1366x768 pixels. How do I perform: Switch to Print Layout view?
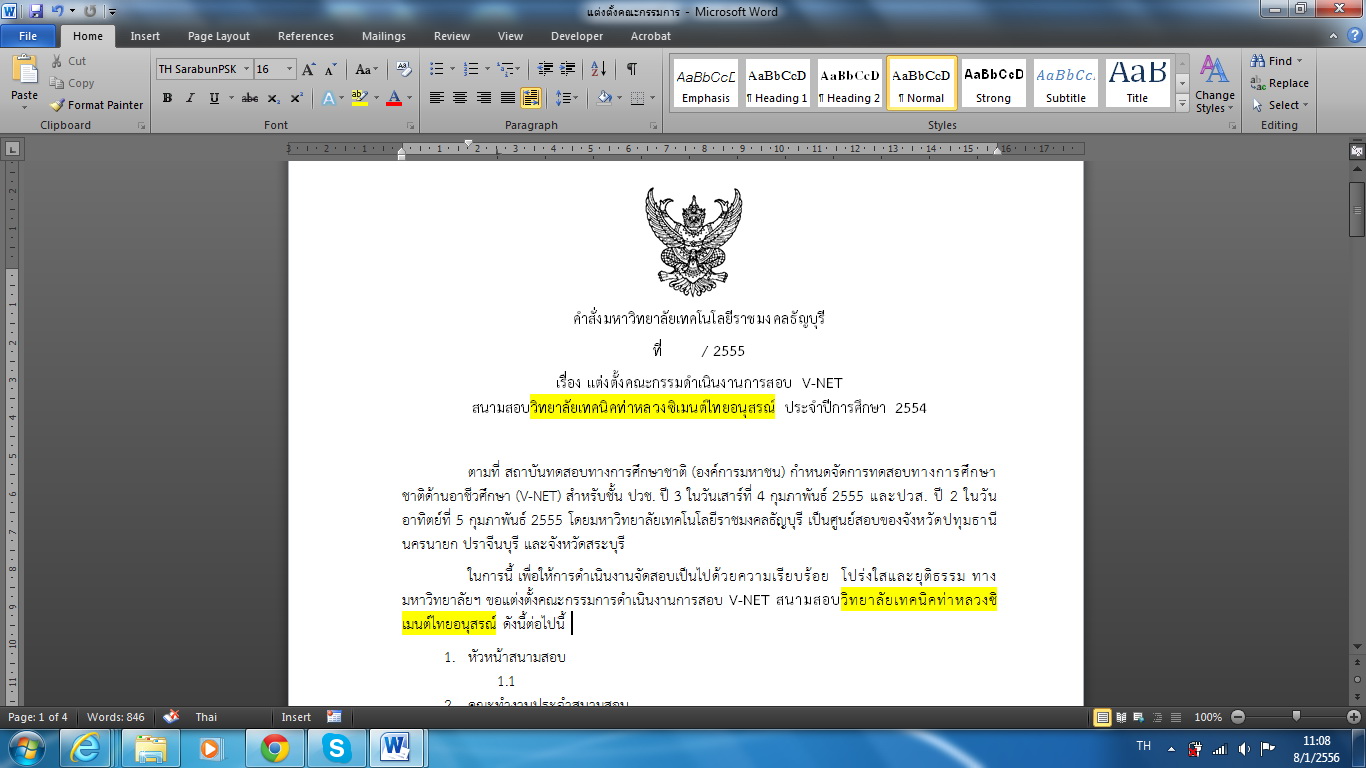1103,717
